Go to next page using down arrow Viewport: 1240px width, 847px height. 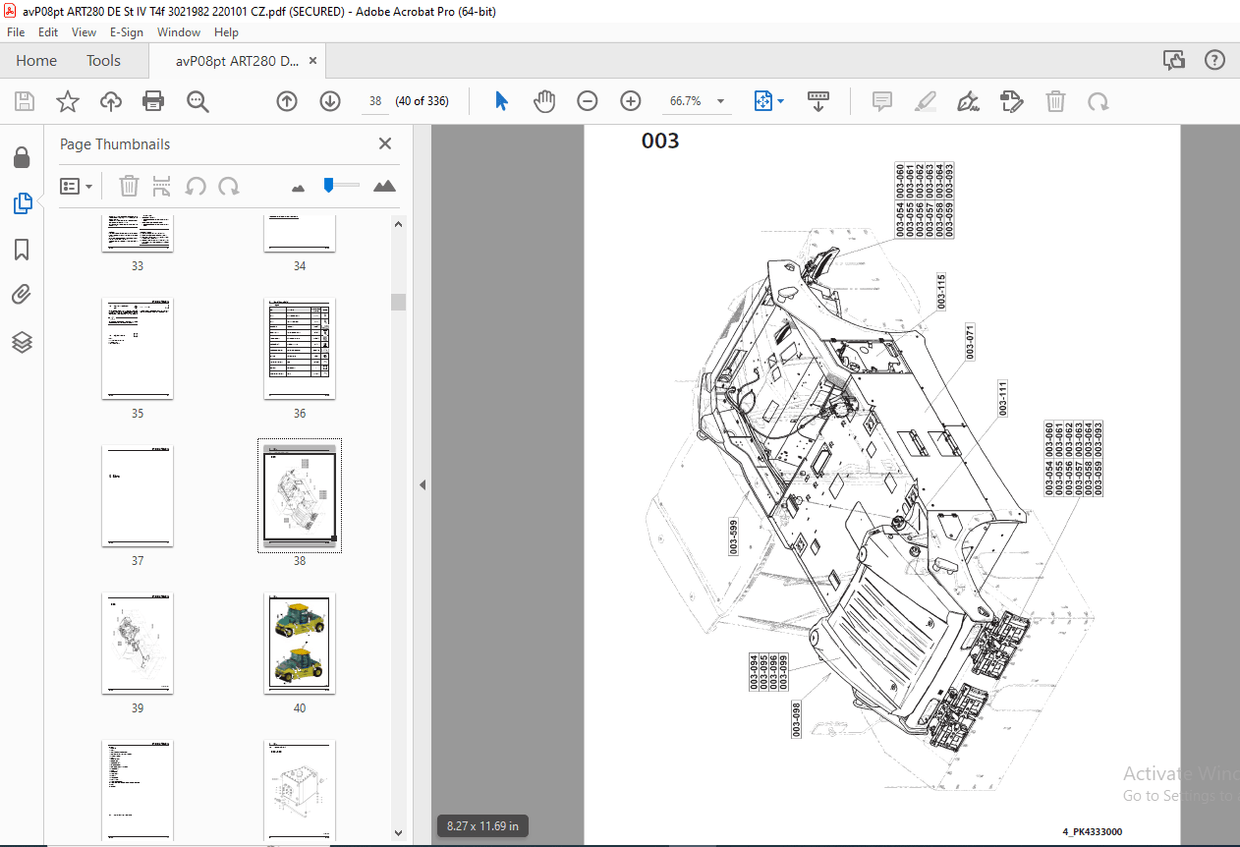tap(330, 101)
